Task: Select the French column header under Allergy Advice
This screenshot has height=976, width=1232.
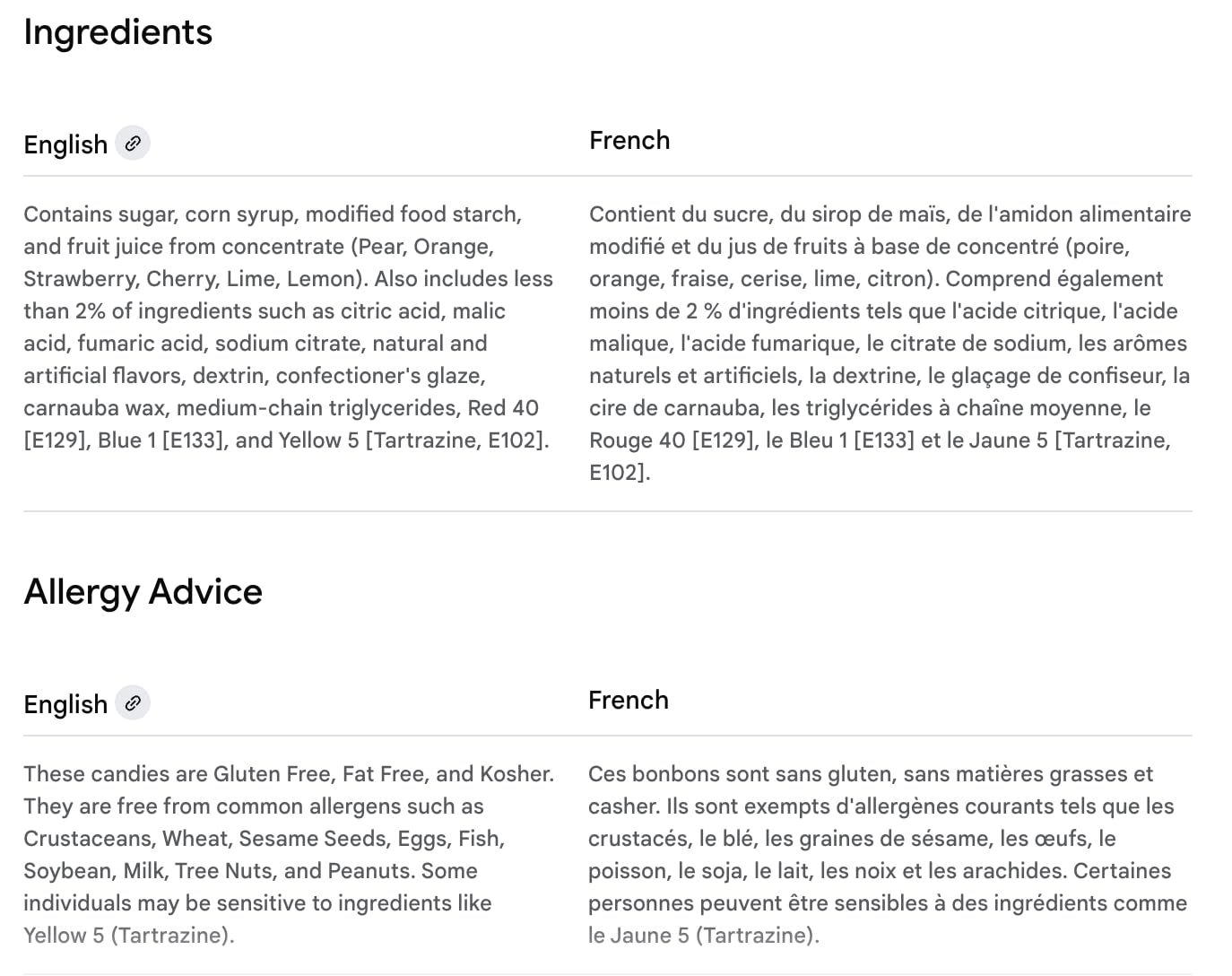Action: (x=629, y=700)
